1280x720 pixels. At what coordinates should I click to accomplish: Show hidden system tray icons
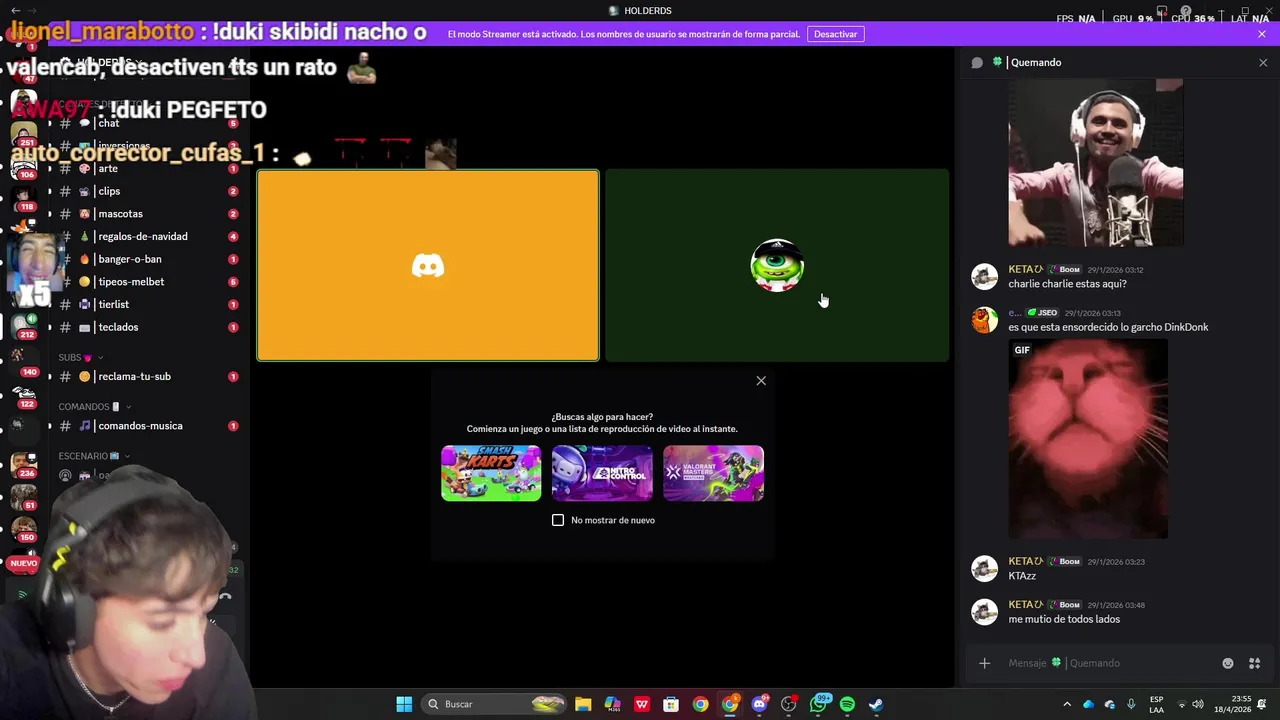1067,704
